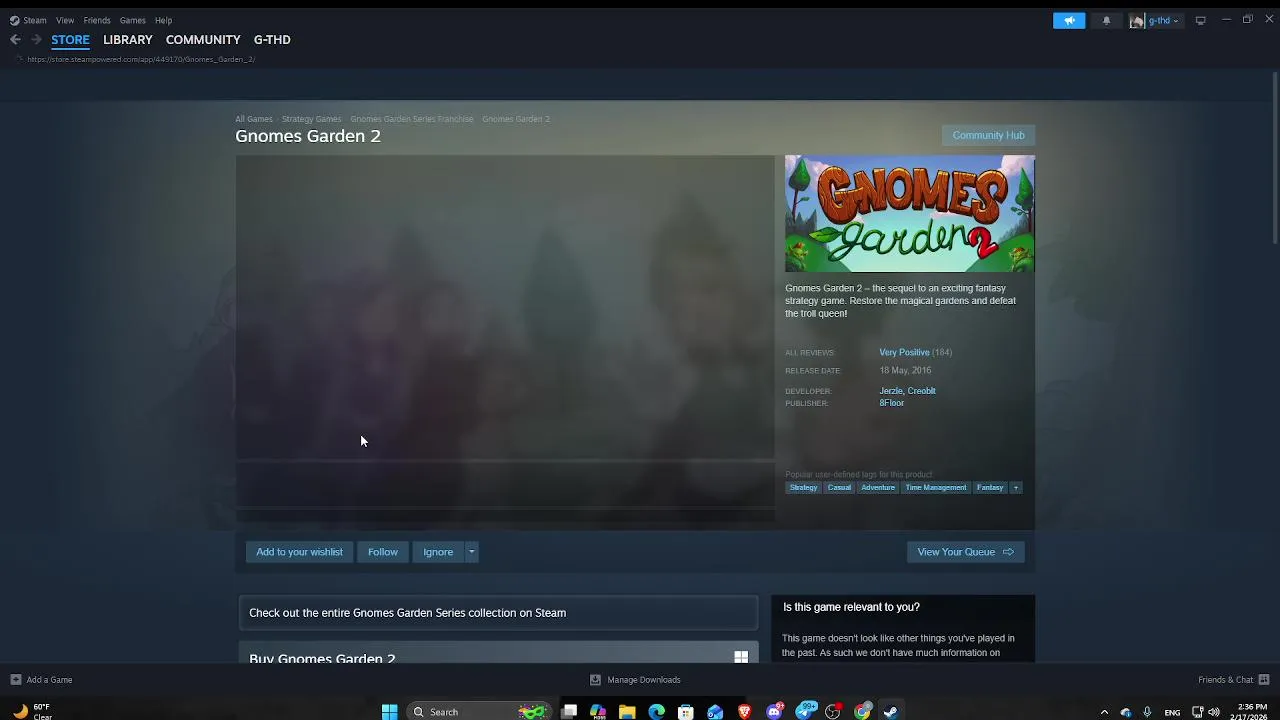This screenshot has width=1280, height=720.
Task: Click the blue announcements megaphone icon
Action: click(1069, 20)
